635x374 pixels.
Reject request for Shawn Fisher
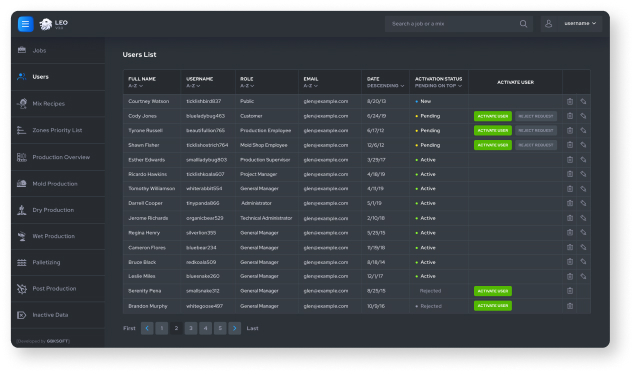[x=536, y=145]
